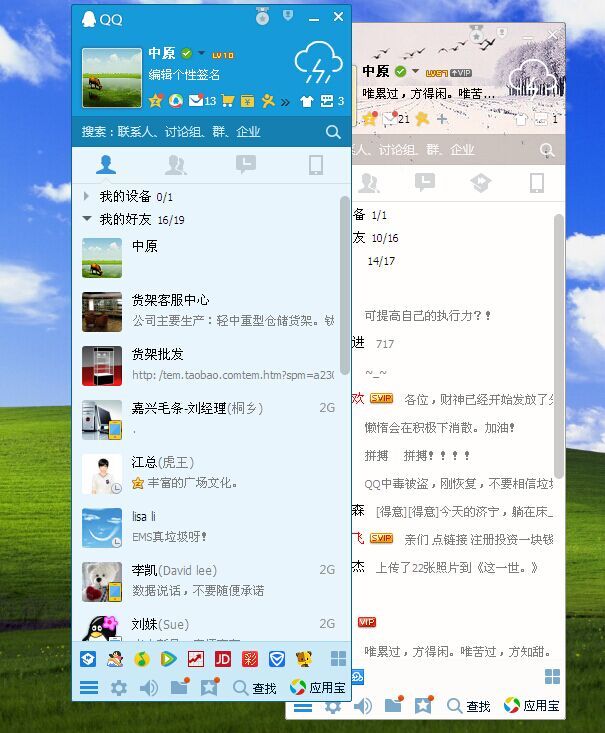Expand the 我的设备 group
The width and height of the screenshot is (605, 733).
click(x=88, y=197)
